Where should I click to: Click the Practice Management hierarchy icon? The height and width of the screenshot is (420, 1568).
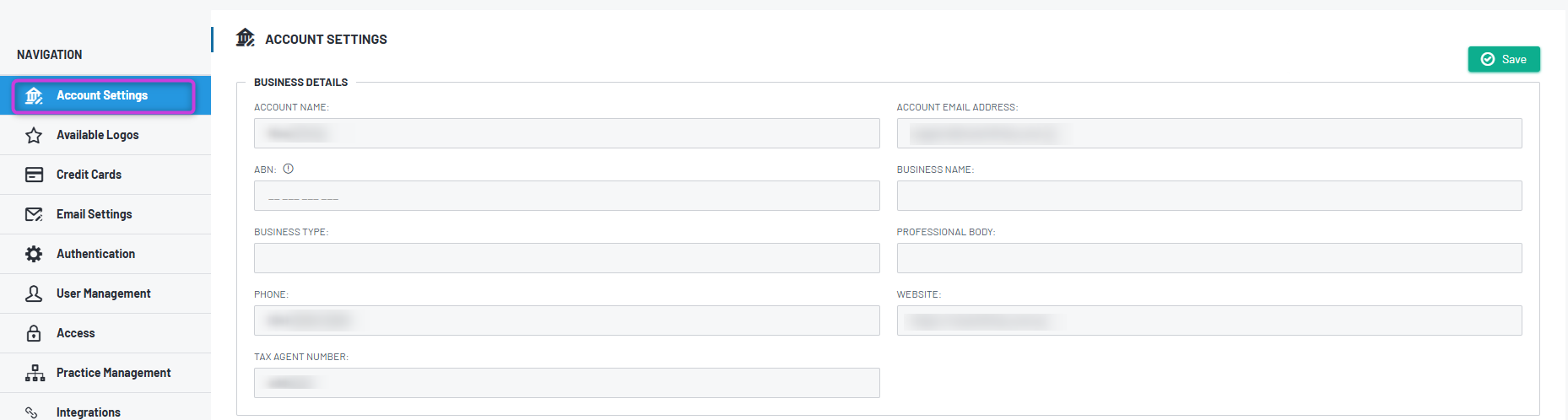35,373
